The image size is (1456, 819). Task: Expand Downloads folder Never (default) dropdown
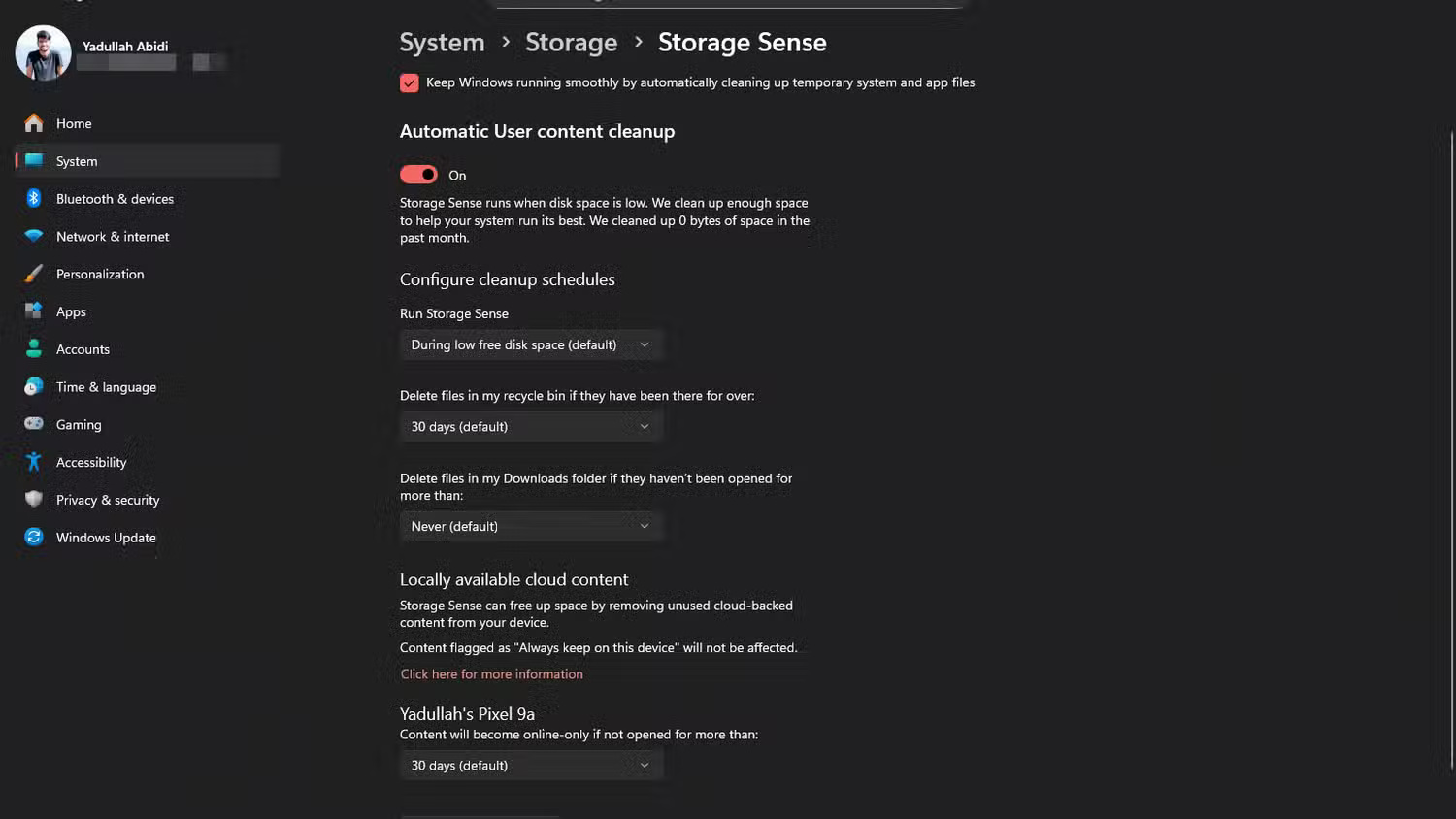530,526
